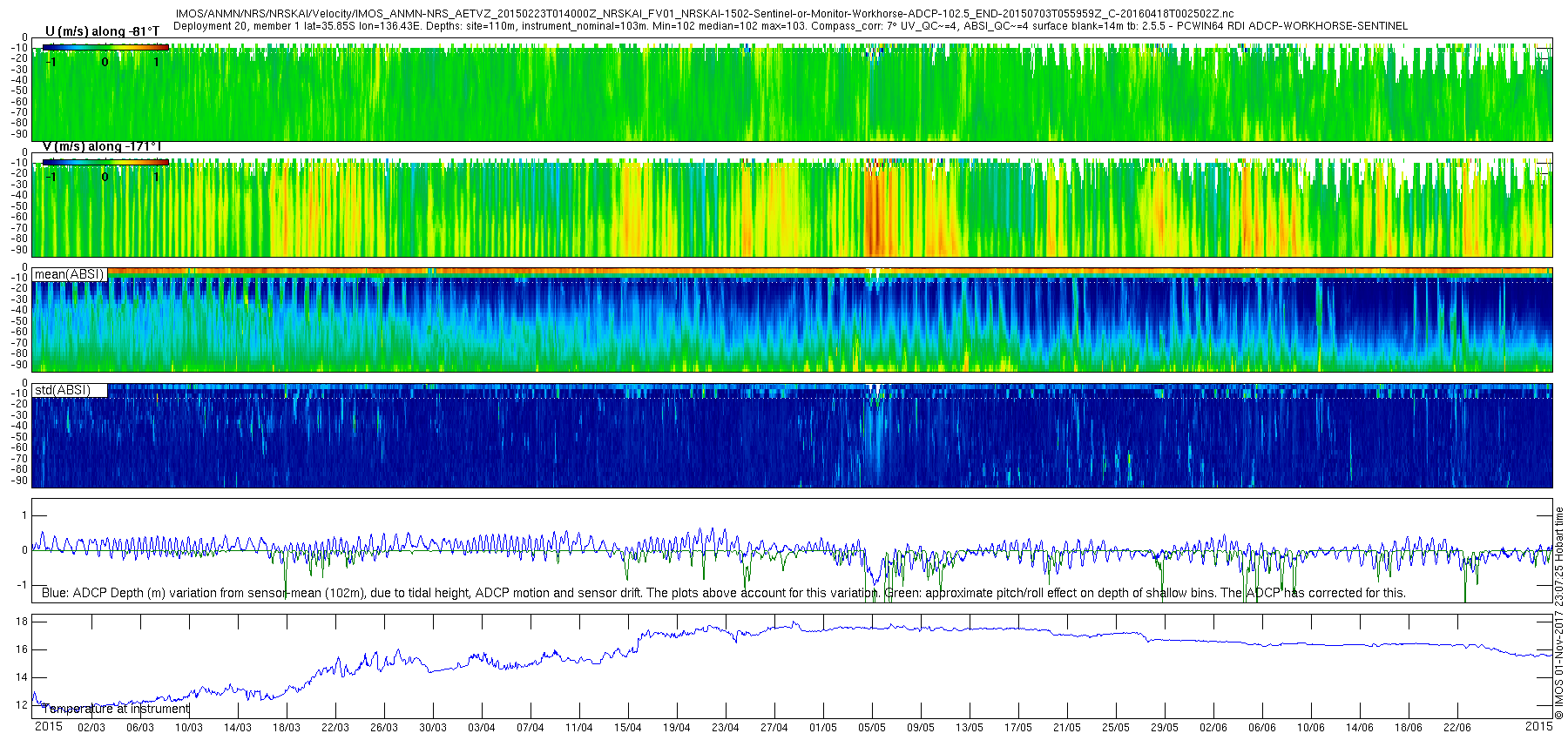The height and width of the screenshot is (740, 1568).
Task: Click the '15/04' date tick label
Action: coord(628,728)
